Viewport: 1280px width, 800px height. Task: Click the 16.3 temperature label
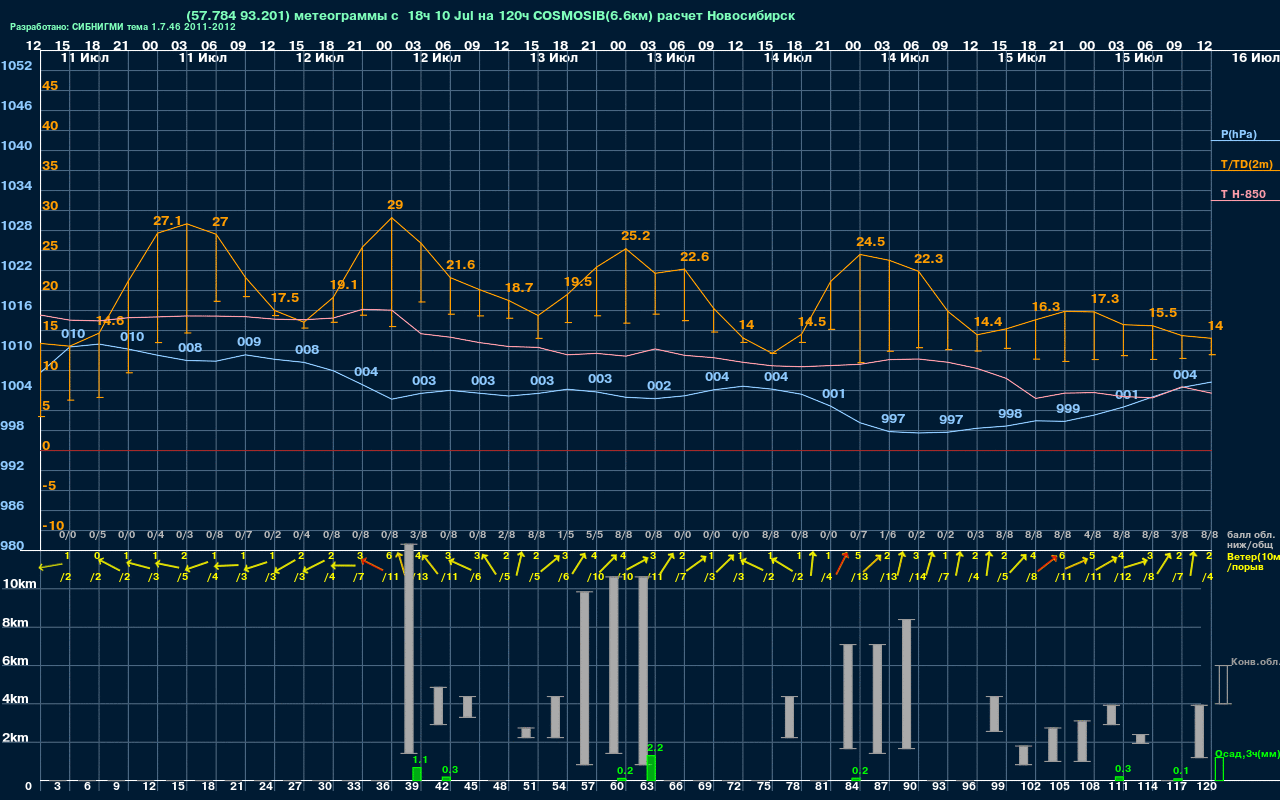coord(1046,307)
